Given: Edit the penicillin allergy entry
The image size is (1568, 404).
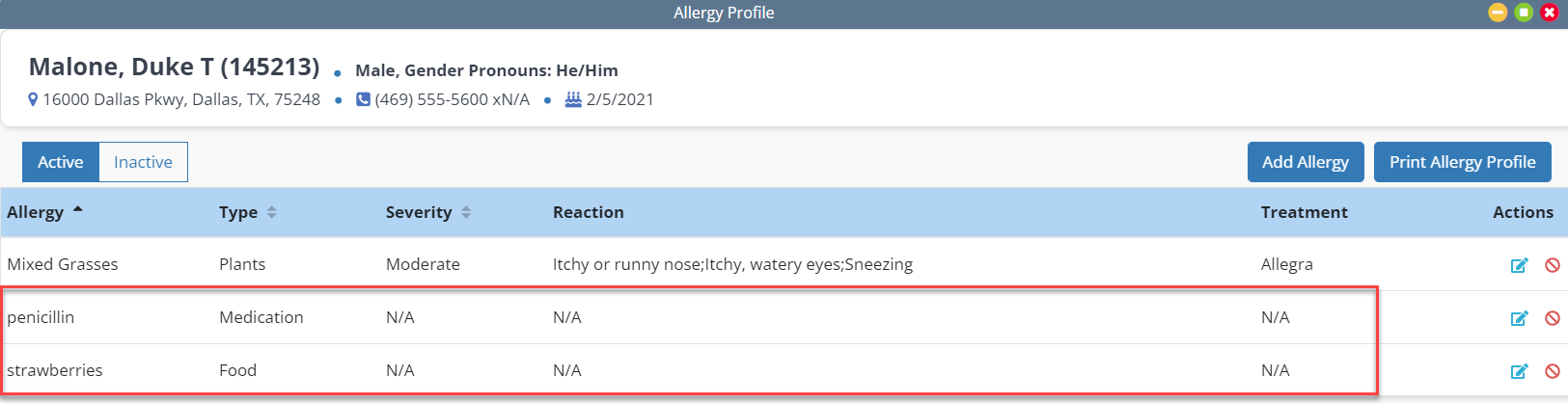Looking at the screenshot, I should coord(1519,318).
